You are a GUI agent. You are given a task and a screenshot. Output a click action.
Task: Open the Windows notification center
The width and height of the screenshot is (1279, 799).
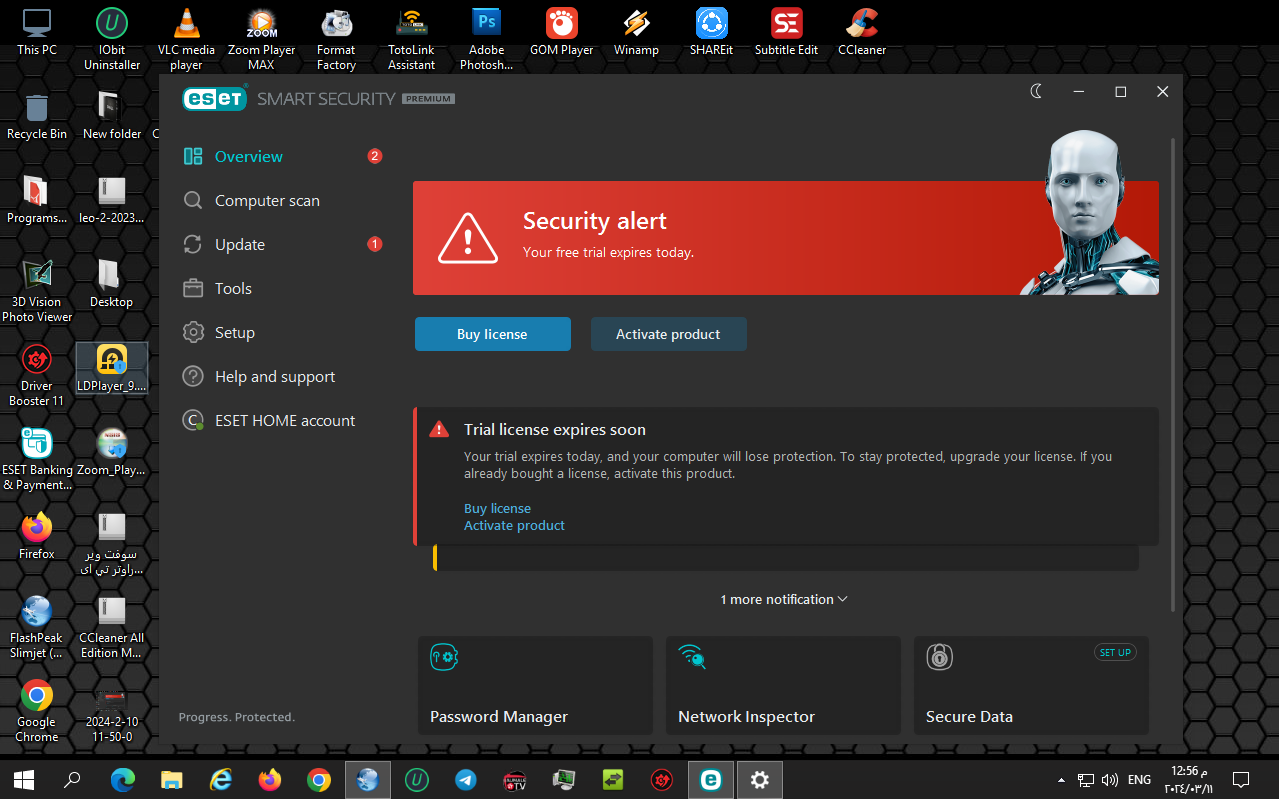click(1241, 779)
